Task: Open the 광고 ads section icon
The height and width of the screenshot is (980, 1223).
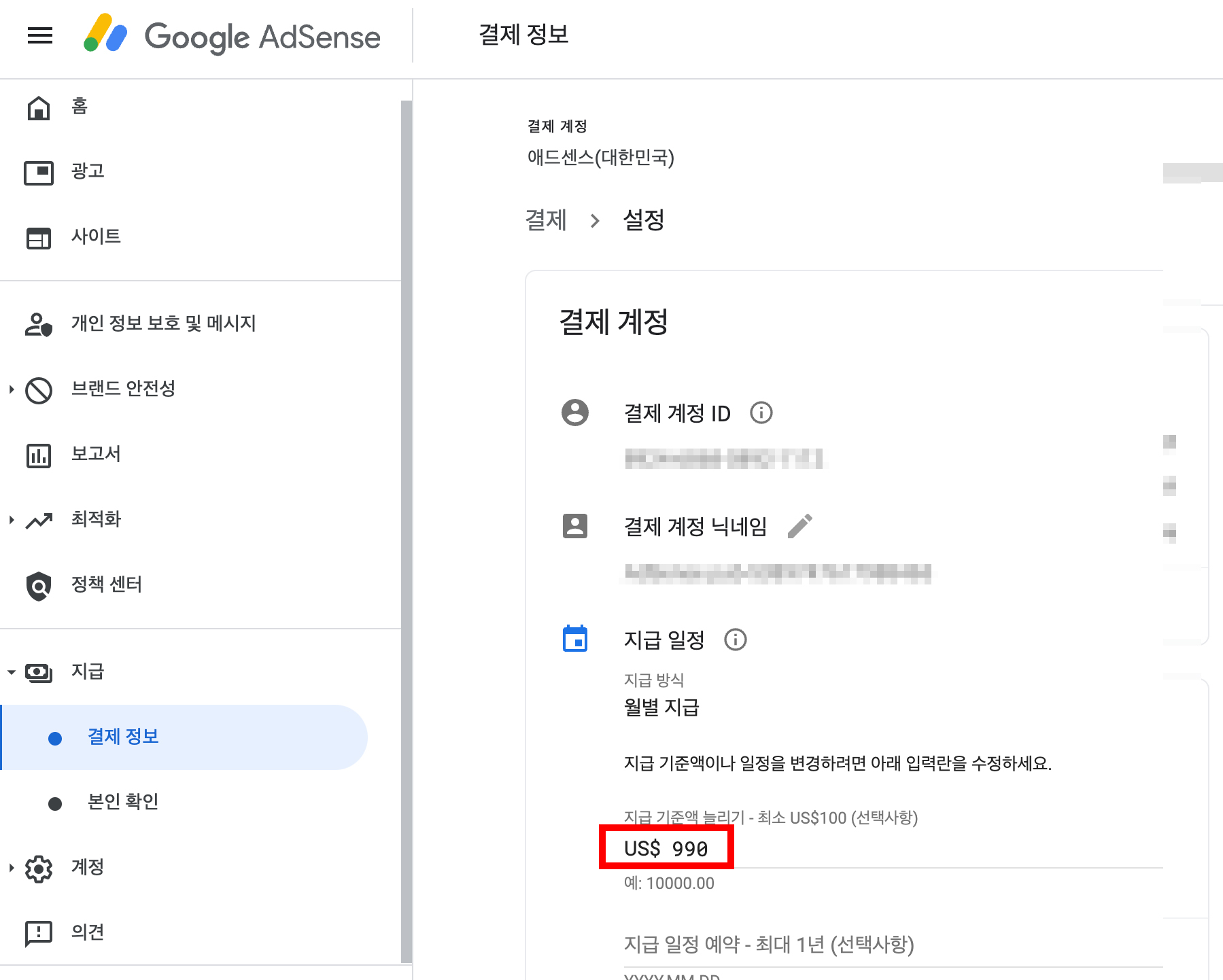Action: [39, 172]
